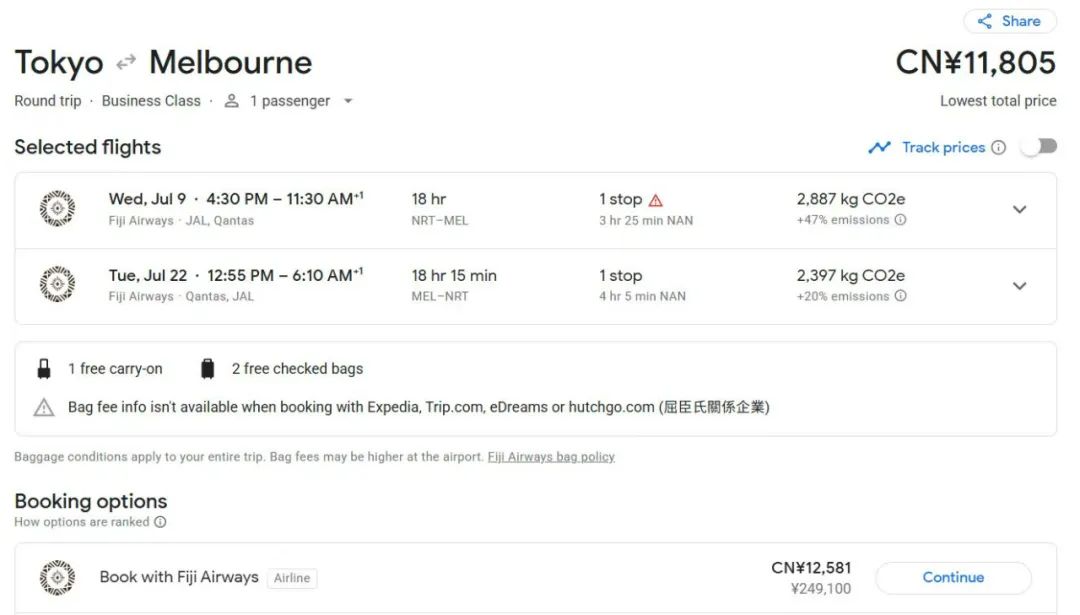Click the '2,887 kg CO2e' emissions value
The width and height of the screenshot is (1080, 615).
point(851,199)
